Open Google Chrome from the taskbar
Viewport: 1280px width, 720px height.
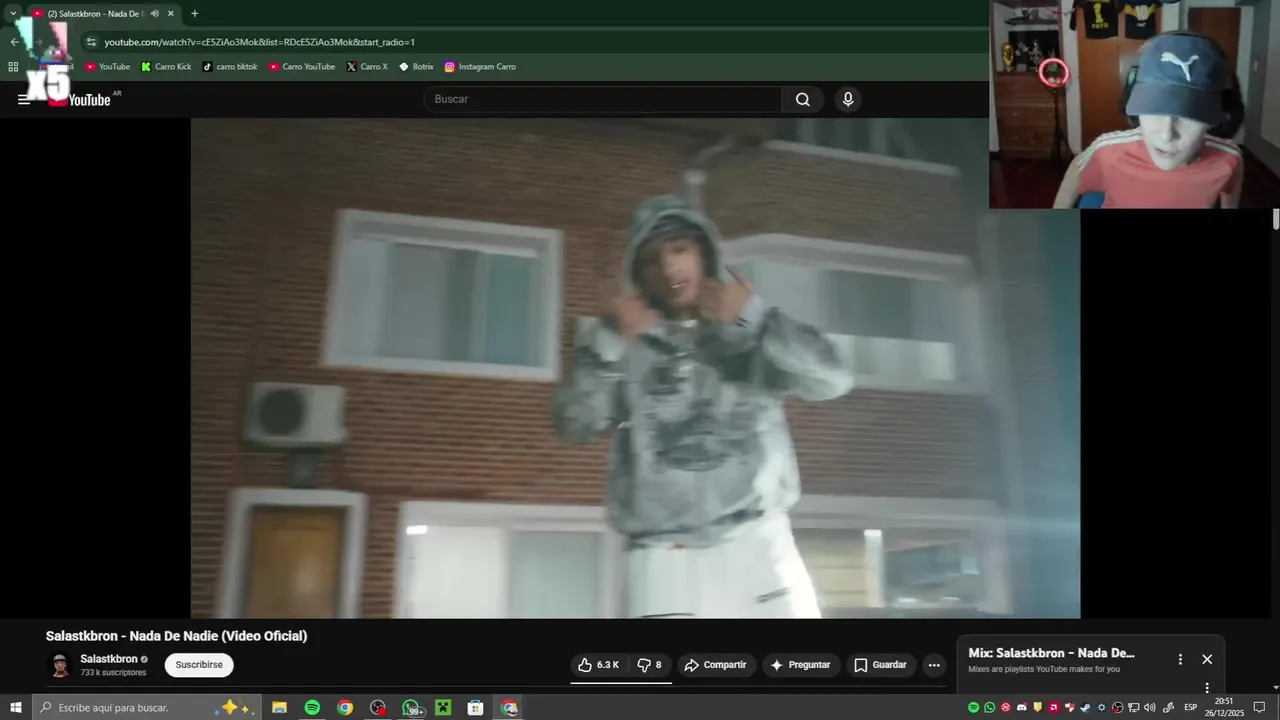point(345,708)
